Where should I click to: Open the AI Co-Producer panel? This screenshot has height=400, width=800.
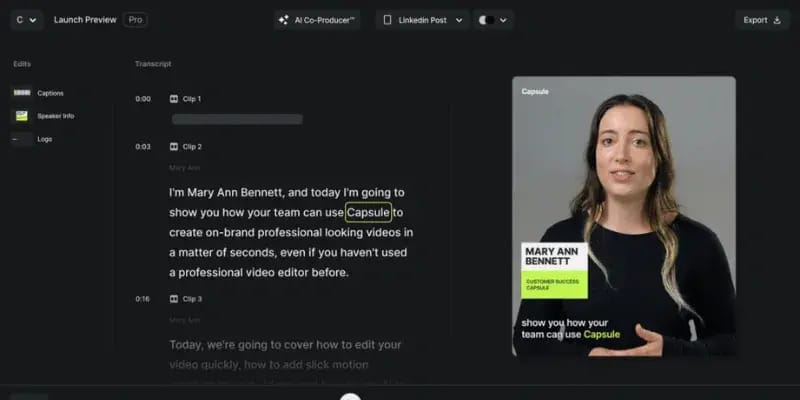pos(317,20)
